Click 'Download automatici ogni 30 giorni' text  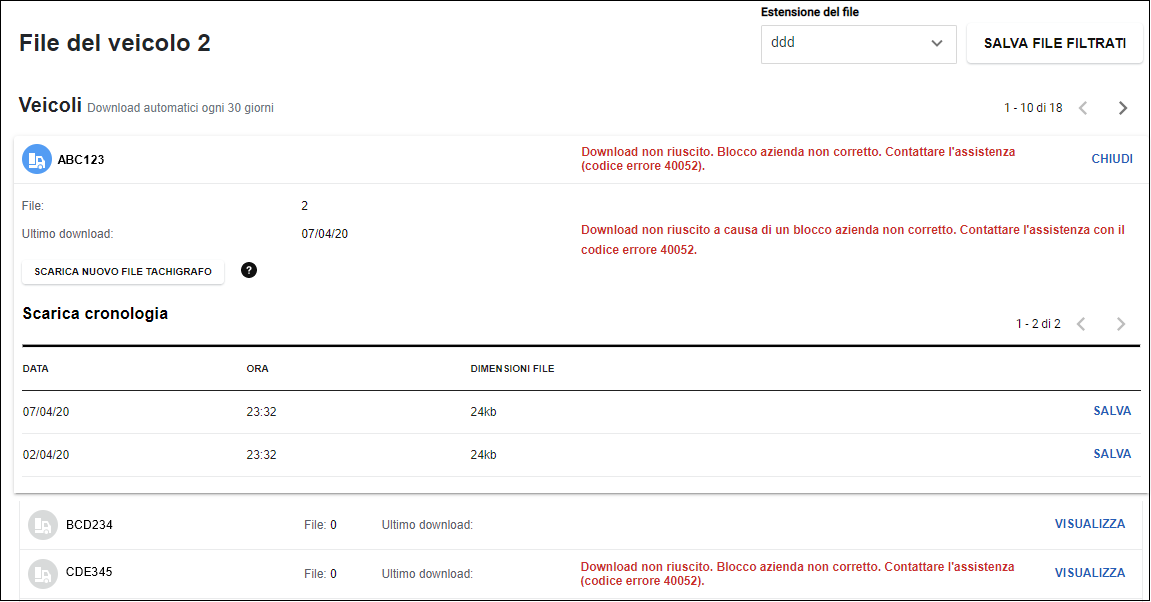(181, 108)
